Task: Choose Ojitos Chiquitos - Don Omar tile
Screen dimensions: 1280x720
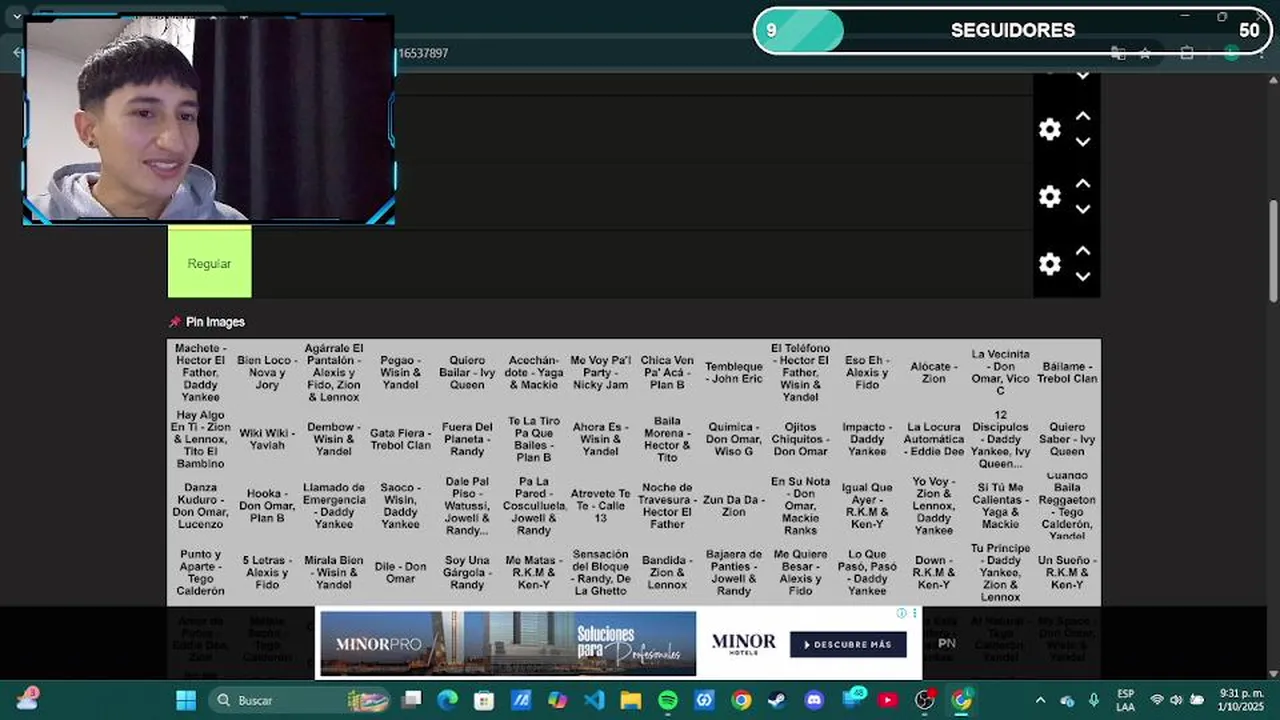Action: [x=800, y=439]
